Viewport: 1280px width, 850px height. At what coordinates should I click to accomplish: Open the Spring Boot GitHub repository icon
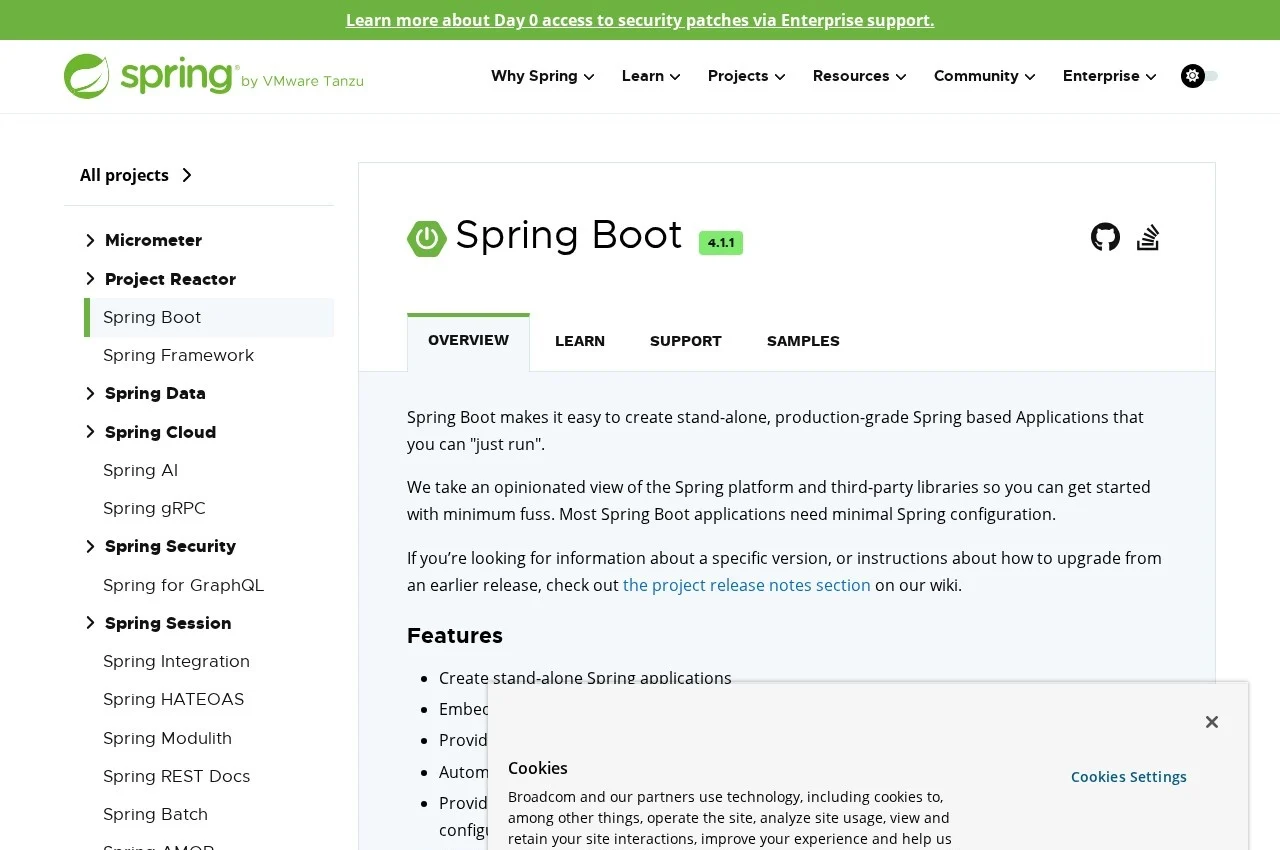1105,237
